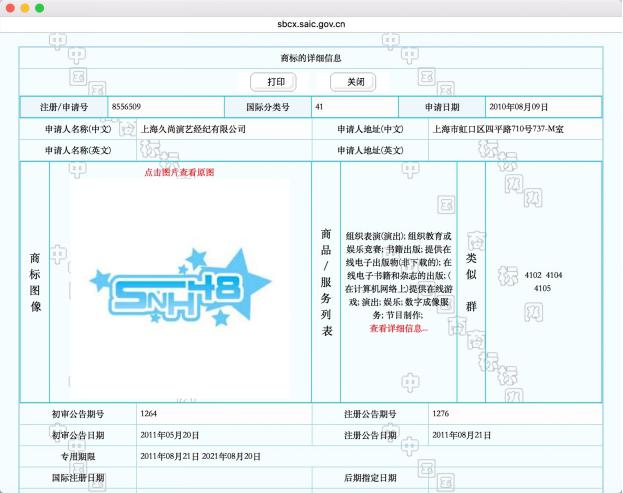
Task: Maximize the window with green button
Action: (x=40, y=8)
